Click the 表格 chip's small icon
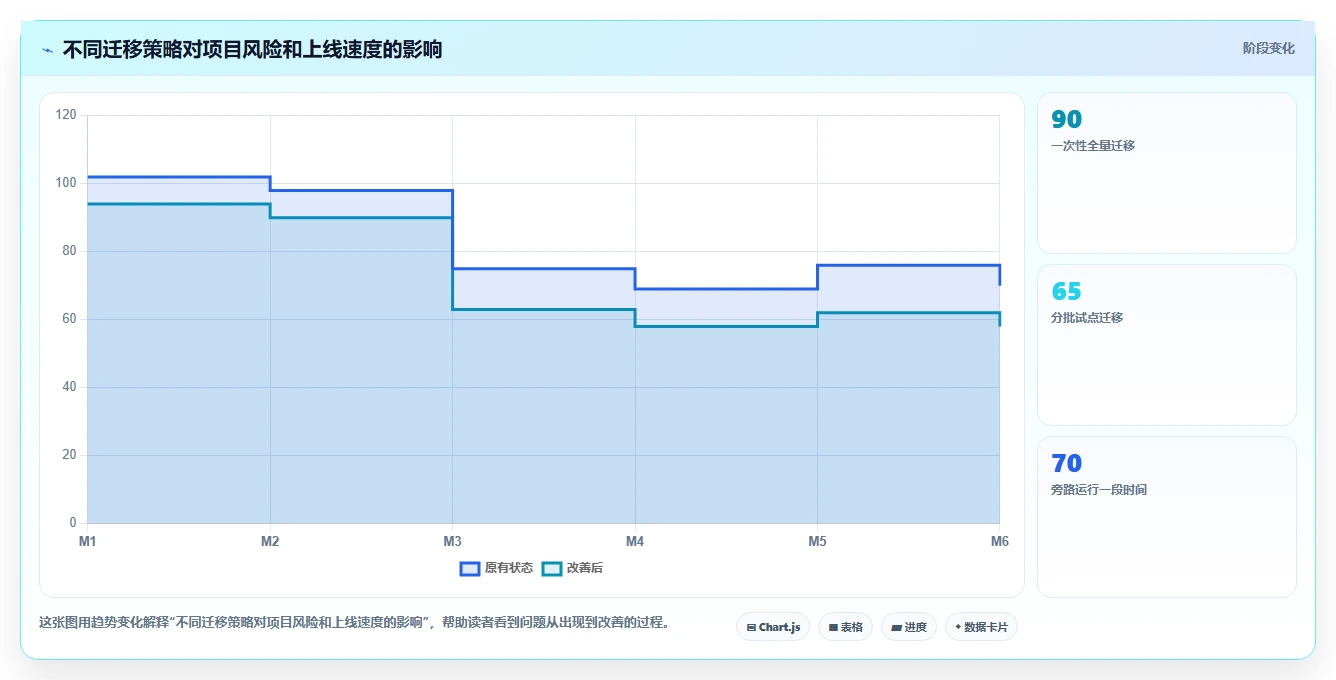Viewport: 1336px width, 680px height. pyautogui.click(x=833, y=628)
